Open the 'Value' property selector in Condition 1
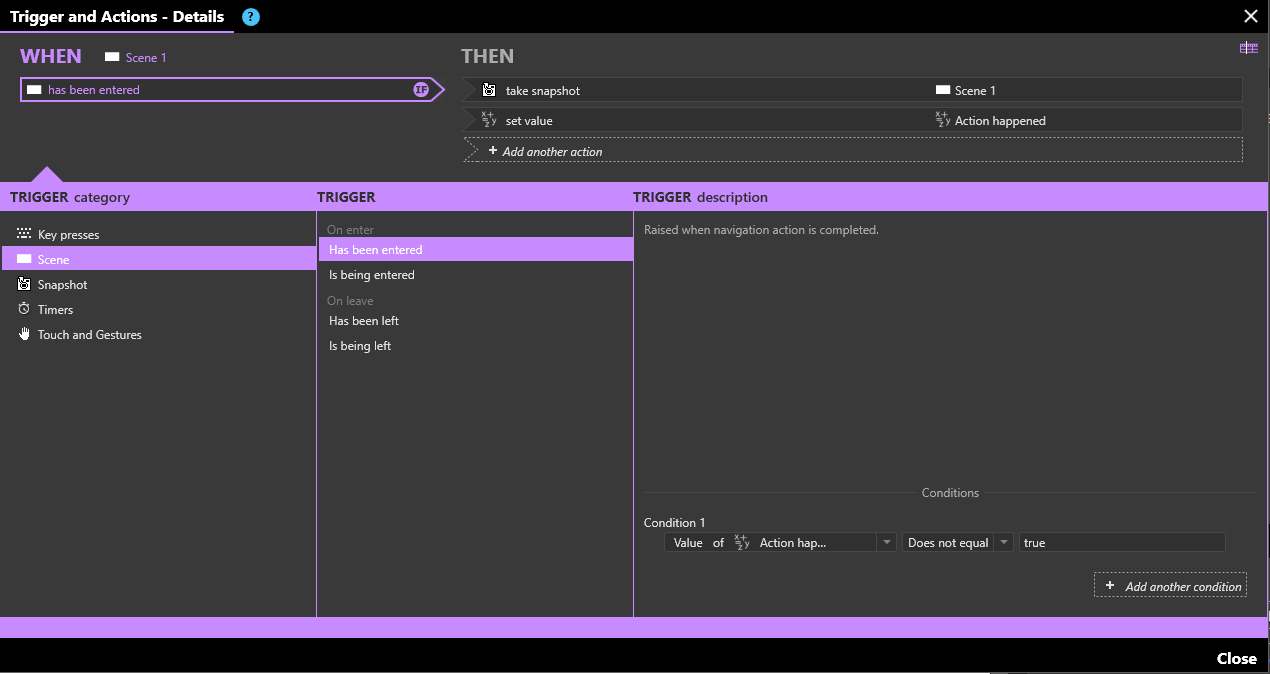Viewport: 1270px width, 674px height. 687,543
